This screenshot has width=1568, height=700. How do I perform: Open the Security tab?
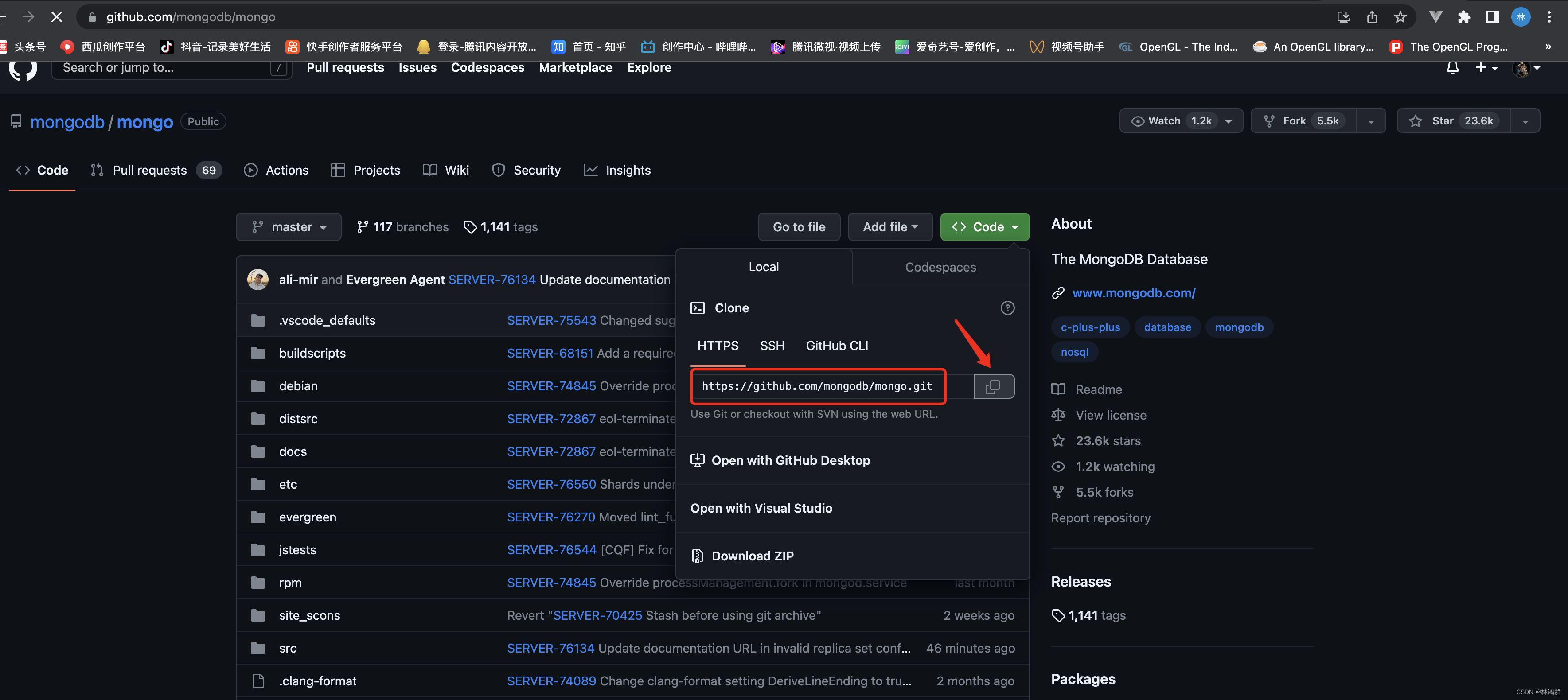click(526, 171)
